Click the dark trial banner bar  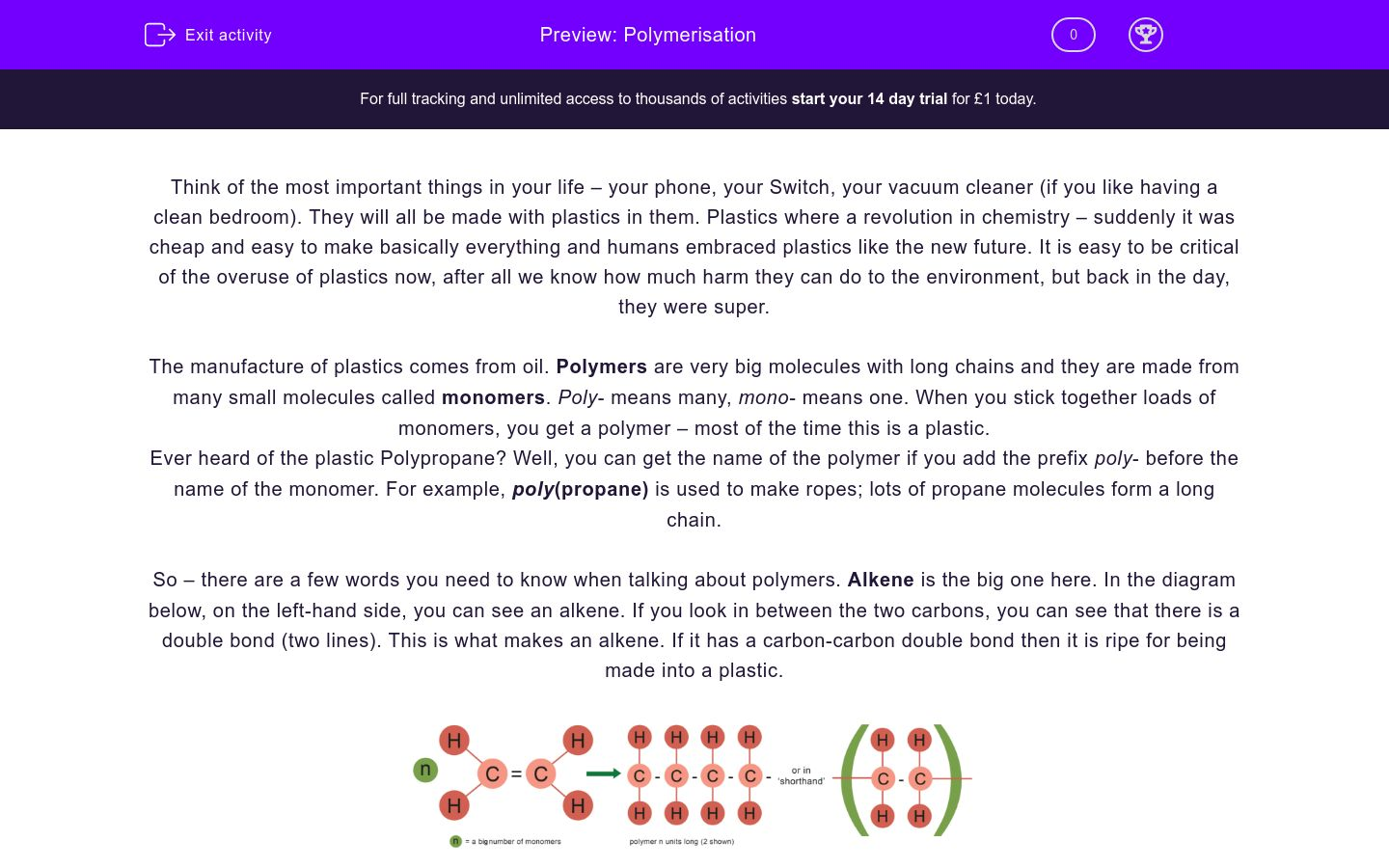[694, 98]
